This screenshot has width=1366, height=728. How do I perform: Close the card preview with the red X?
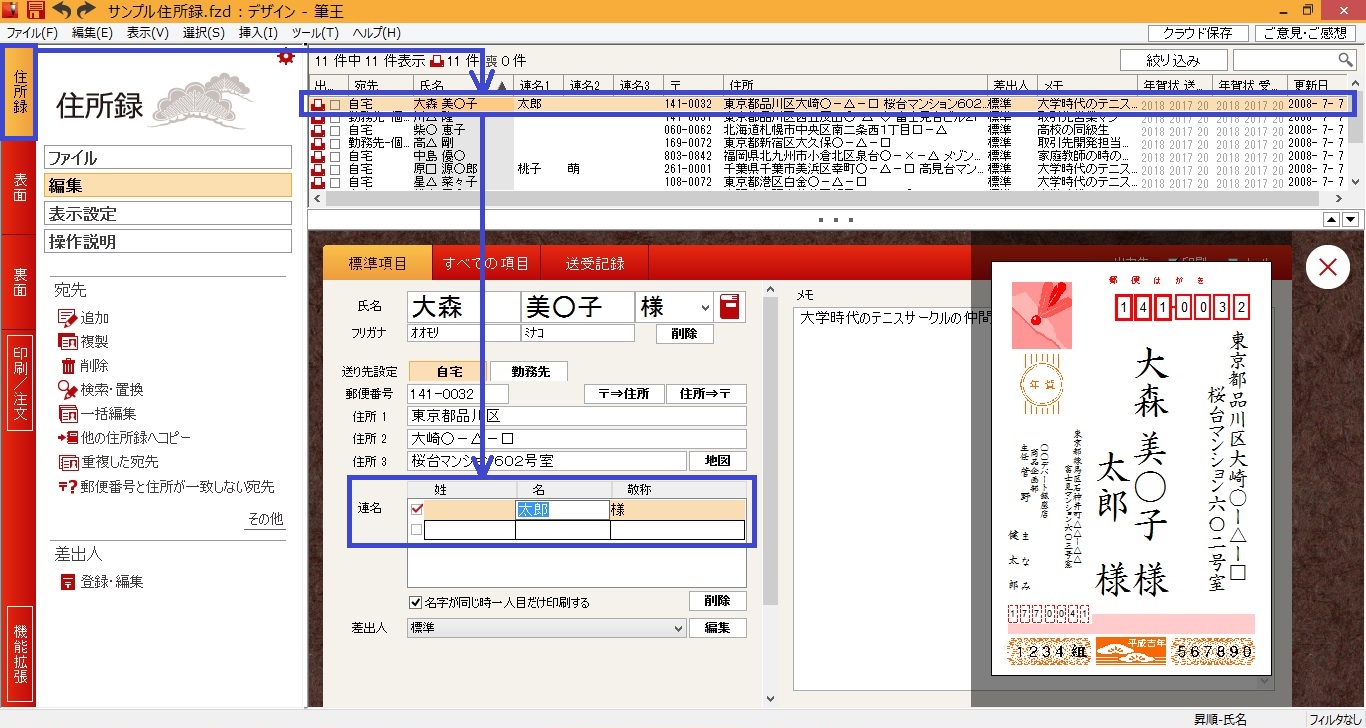[1327, 267]
